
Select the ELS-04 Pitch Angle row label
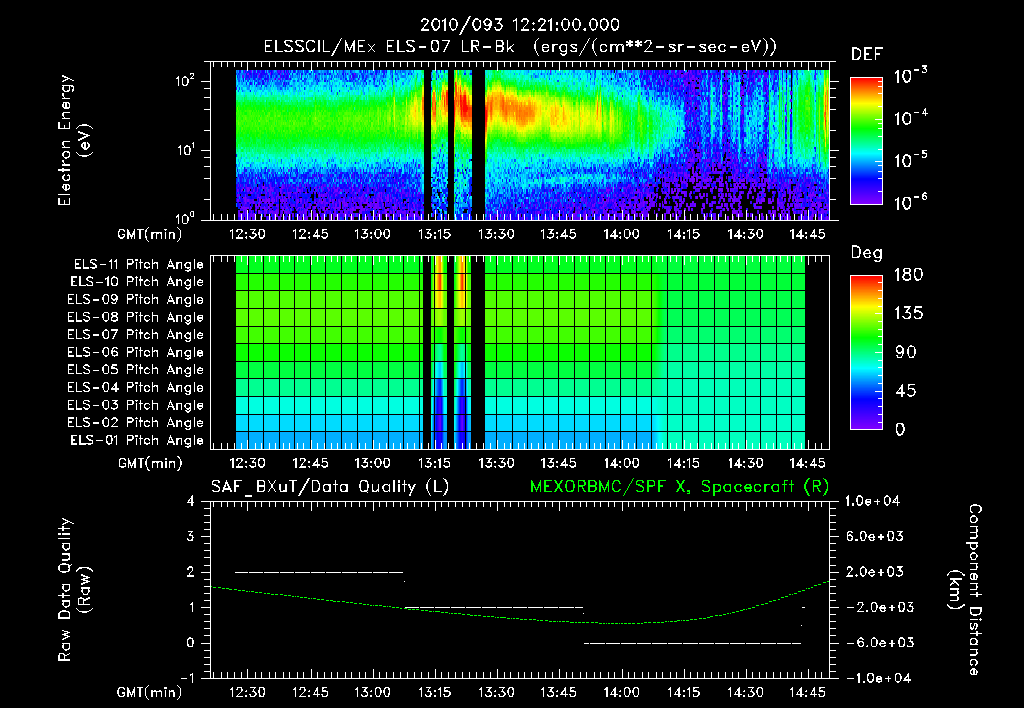(136, 387)
